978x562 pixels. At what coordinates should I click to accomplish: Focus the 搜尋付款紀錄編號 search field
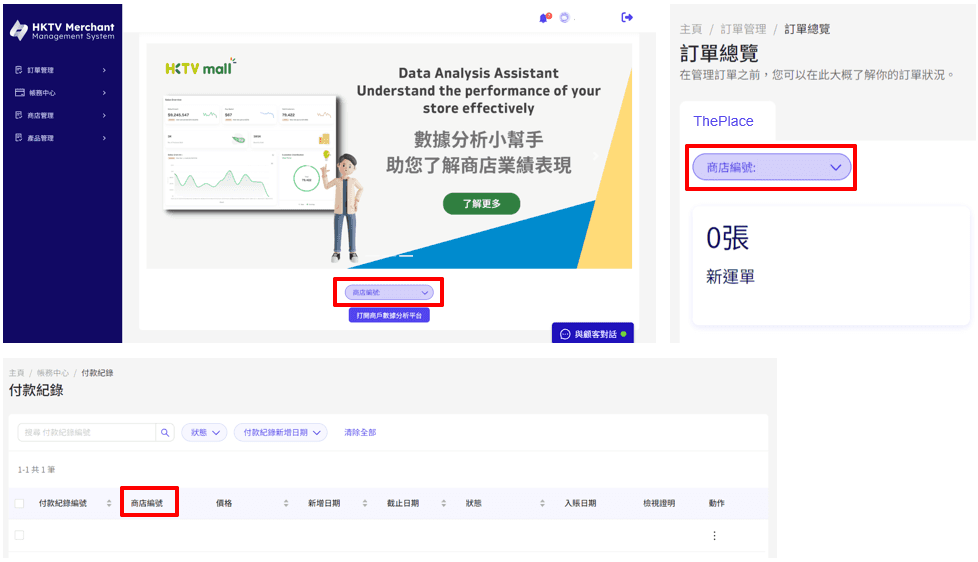coord(87,432)
